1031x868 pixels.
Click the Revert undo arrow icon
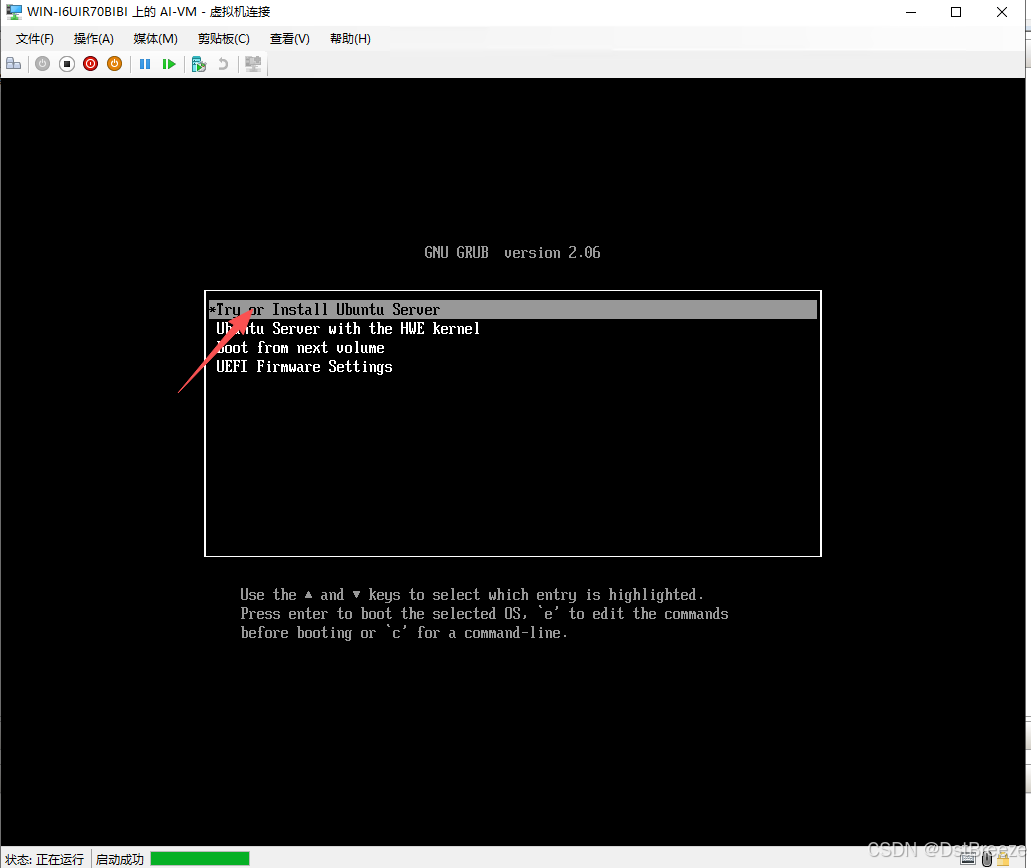point(223,64)
